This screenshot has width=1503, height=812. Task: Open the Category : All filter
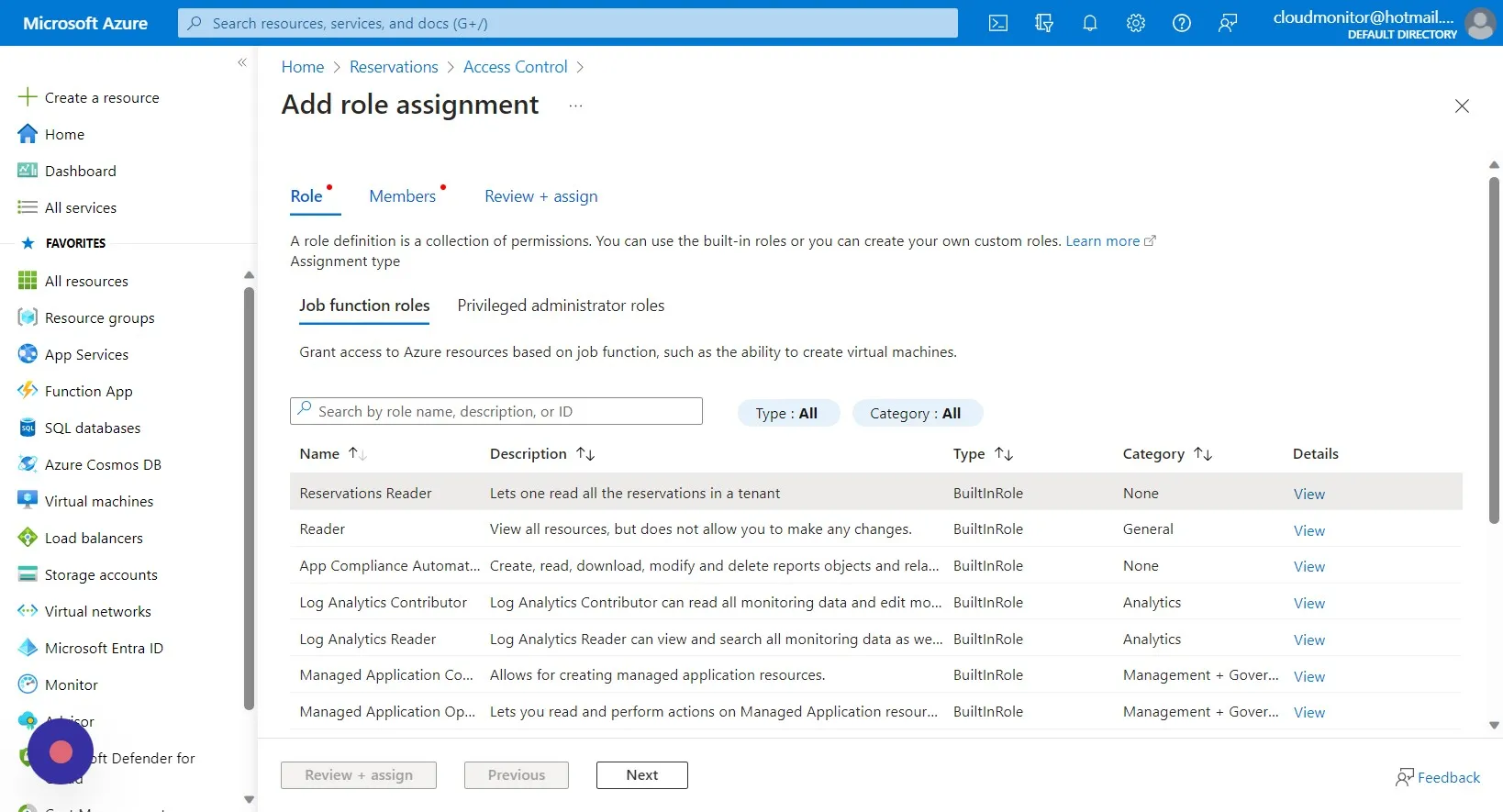pyautogui.click(x=918, y=413)
